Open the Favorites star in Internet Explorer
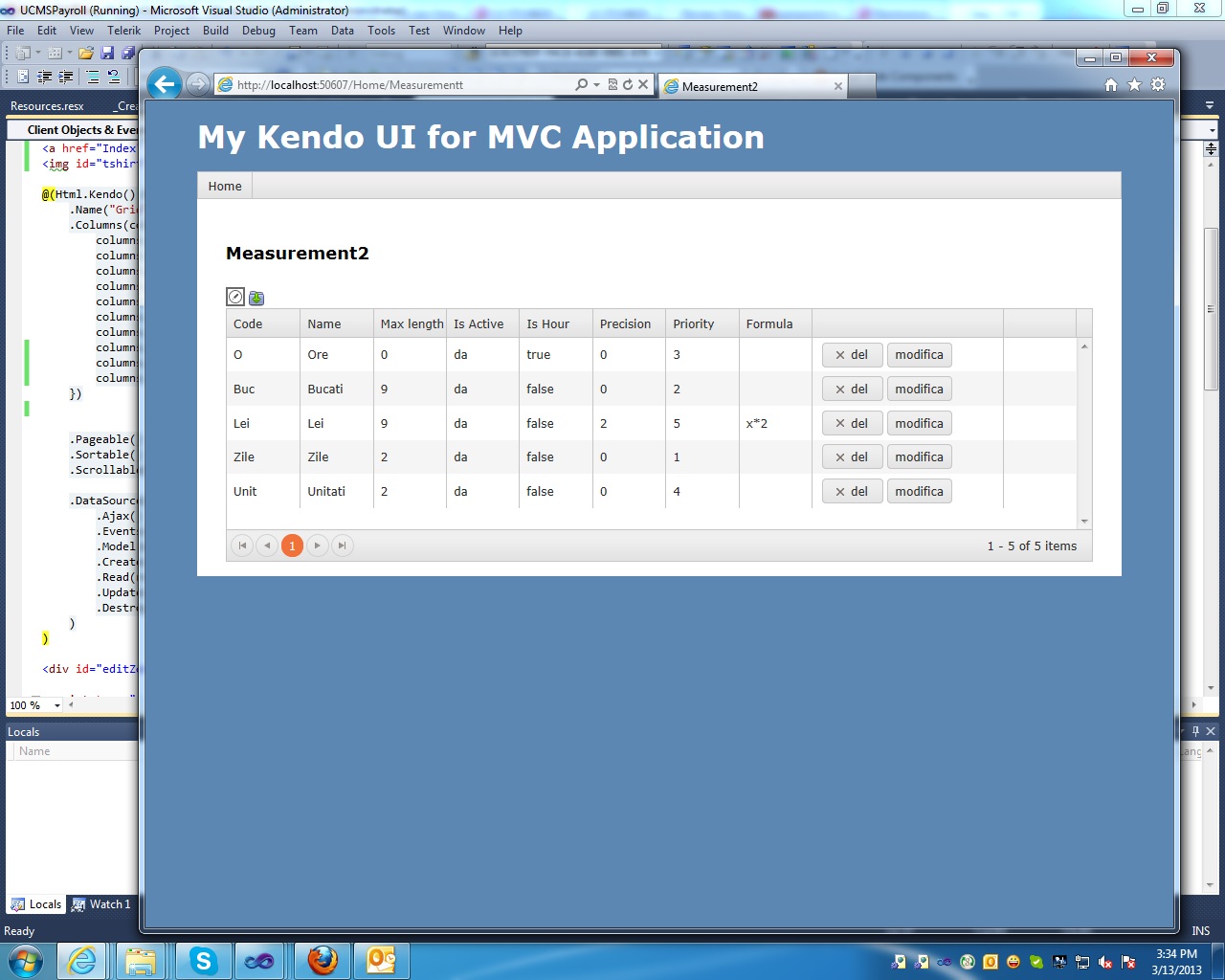Screen dimensions: 1225x980 (x=1134, y=85)
